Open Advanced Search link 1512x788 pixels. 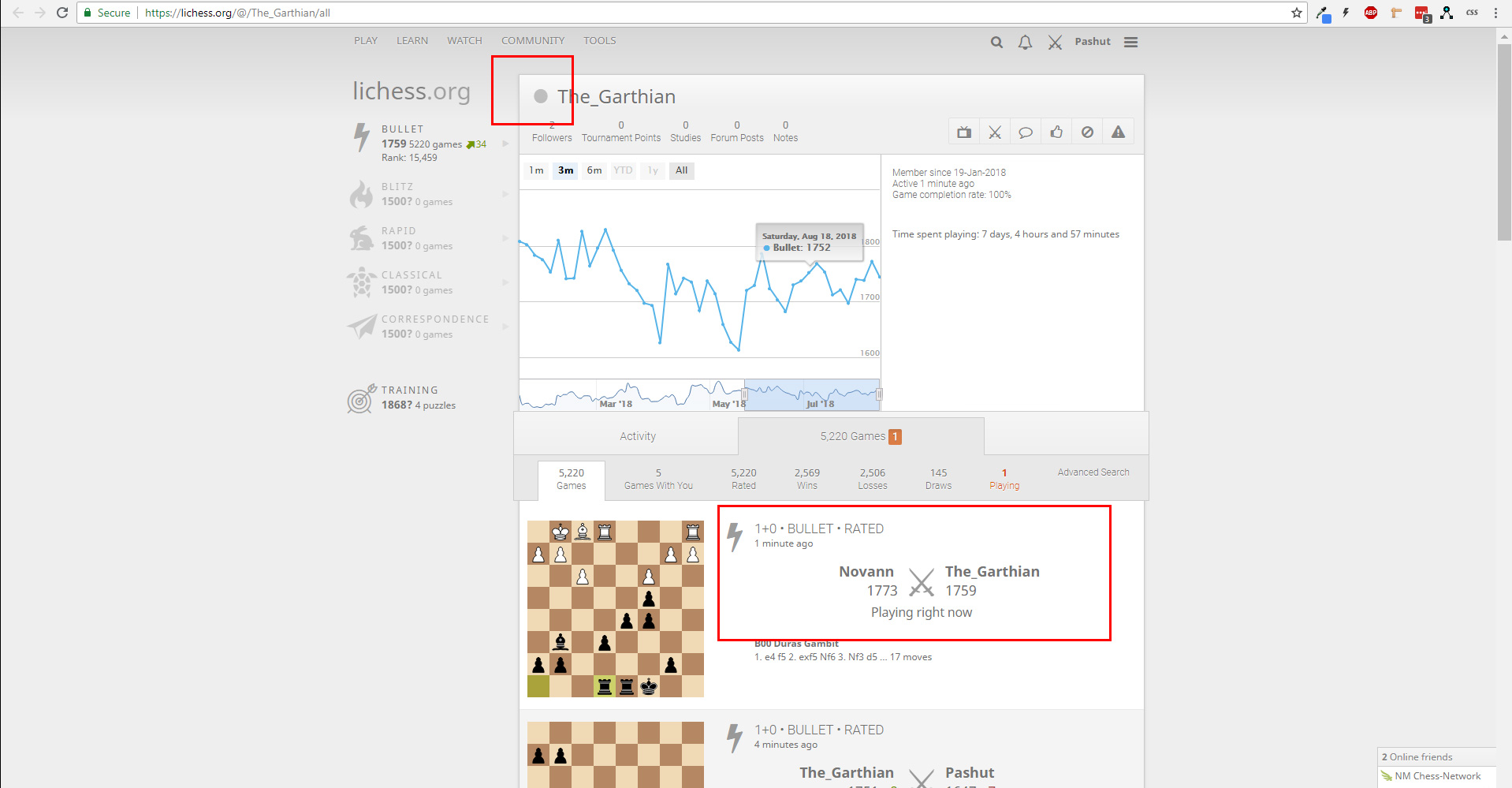pos(1093,472)
